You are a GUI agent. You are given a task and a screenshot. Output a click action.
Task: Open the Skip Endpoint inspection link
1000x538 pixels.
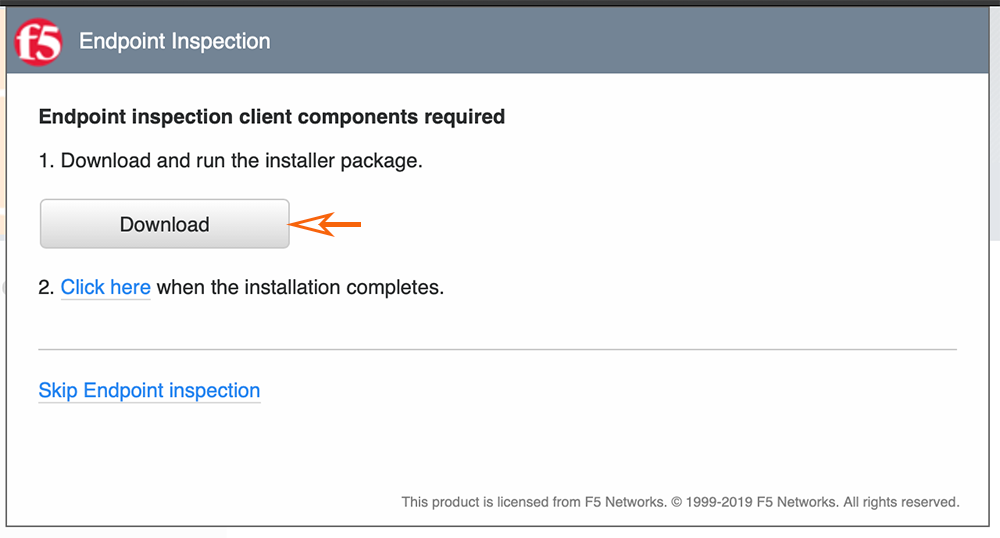[x=149, y=391]
